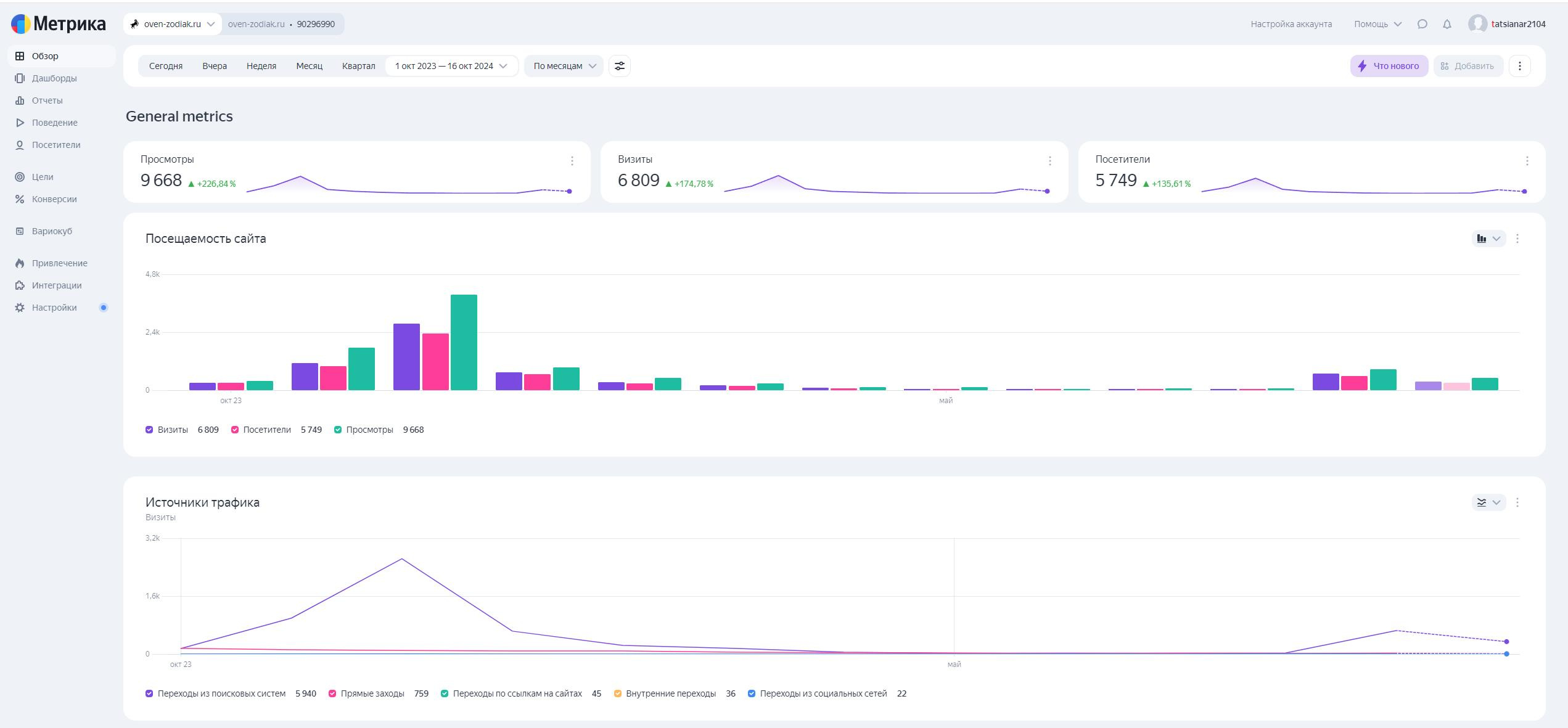This screenshot has width=1568, height=728.
Task: Open the По месяцам grouping dropdown
Action: pos(564,66)
